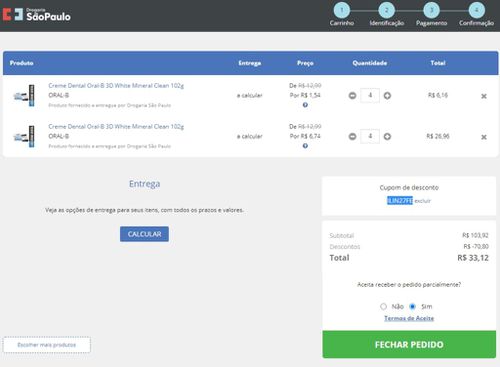Click second row total R$ 26,96
Screen dimensions: 500x367
tap(438, 136)
